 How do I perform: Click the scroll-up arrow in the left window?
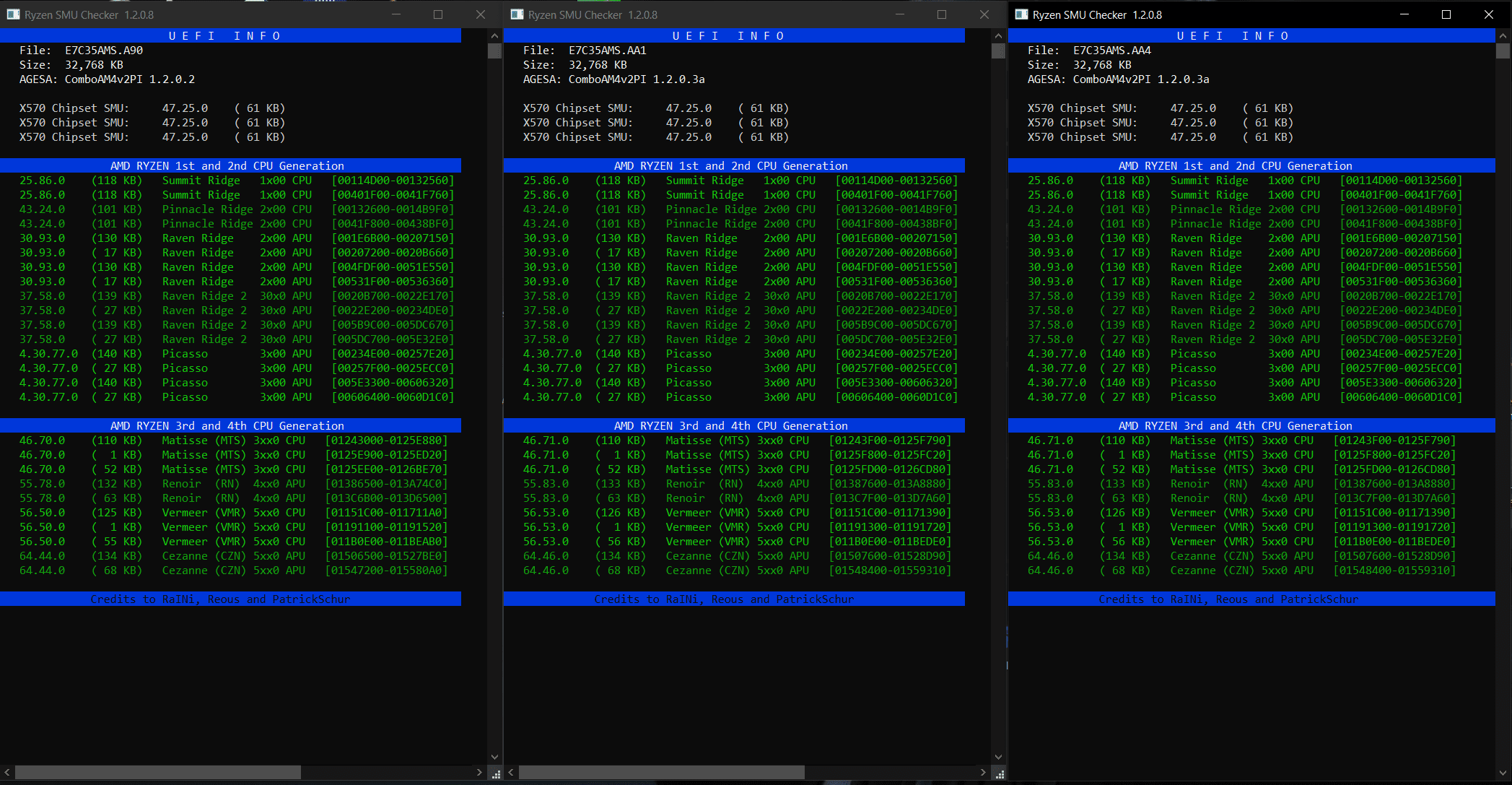(x=494, y=35)
